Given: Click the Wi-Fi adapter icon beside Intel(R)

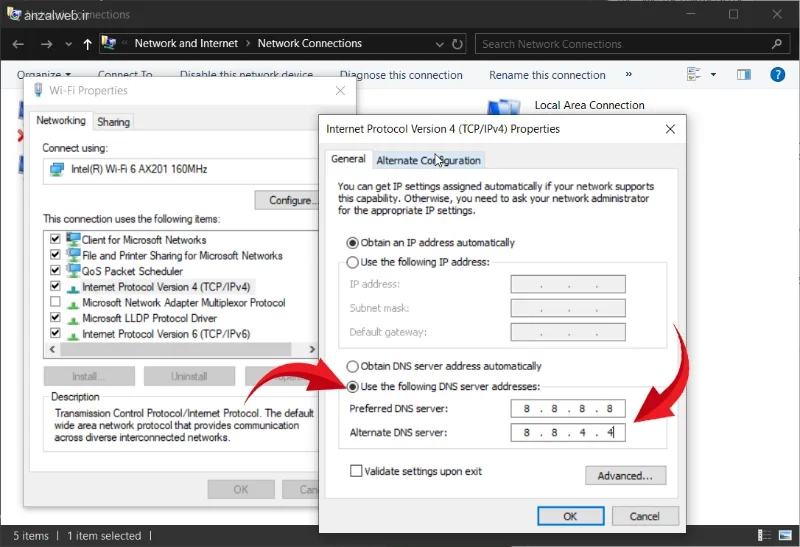Looking at the screenshot, I should (x=57, y=169).
